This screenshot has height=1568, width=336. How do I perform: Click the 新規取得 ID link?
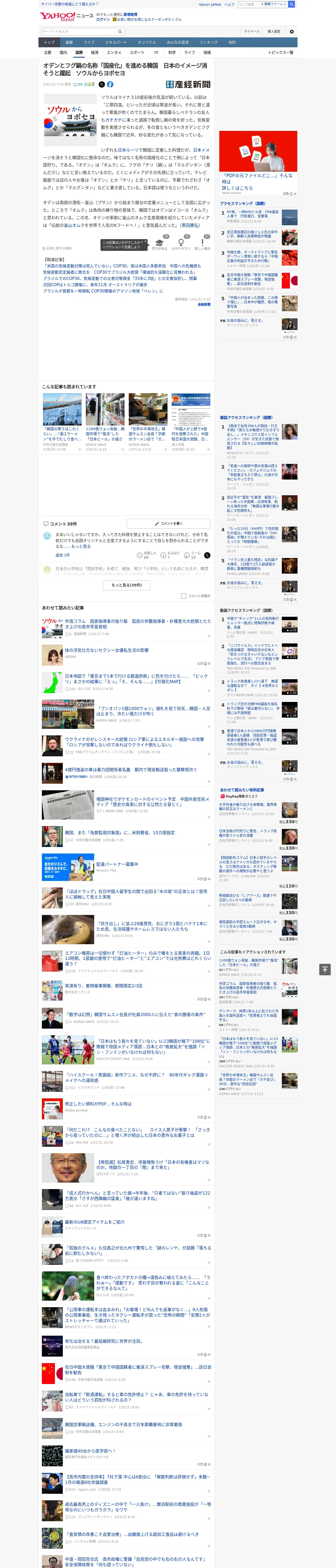131,14
